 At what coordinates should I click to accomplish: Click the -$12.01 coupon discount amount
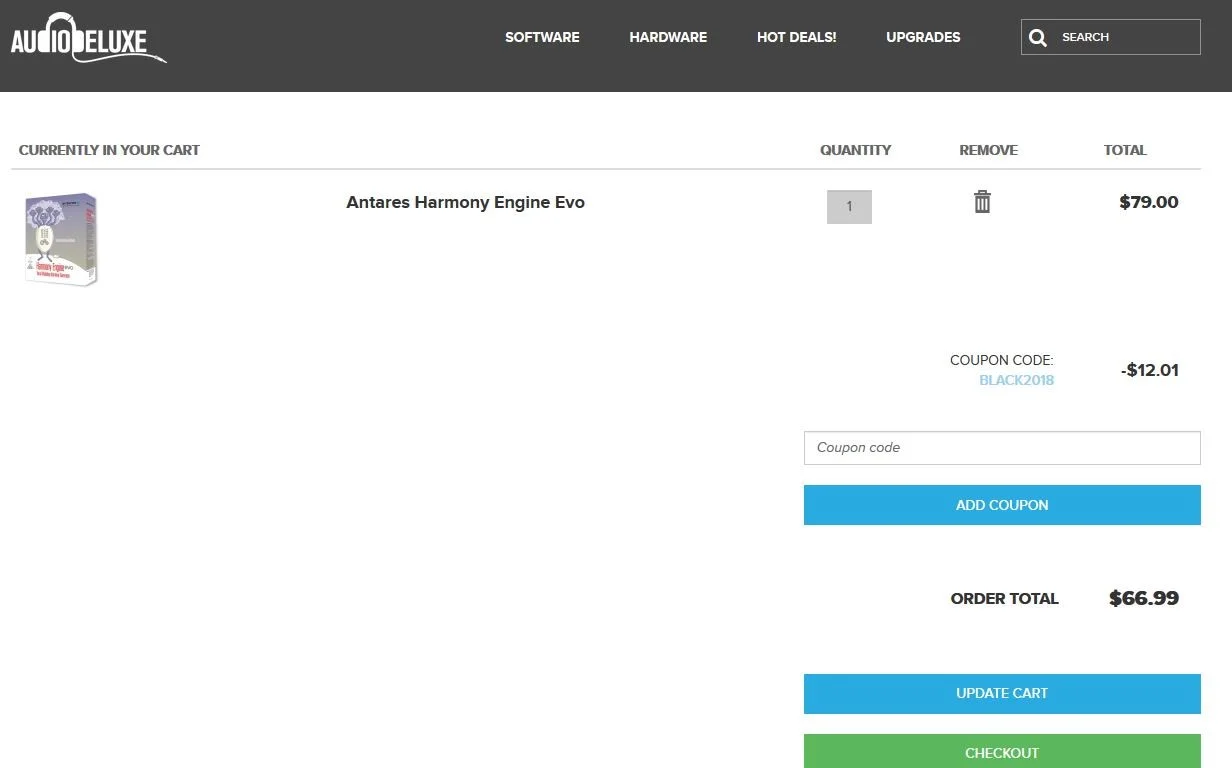click(x=1150, y=370)
